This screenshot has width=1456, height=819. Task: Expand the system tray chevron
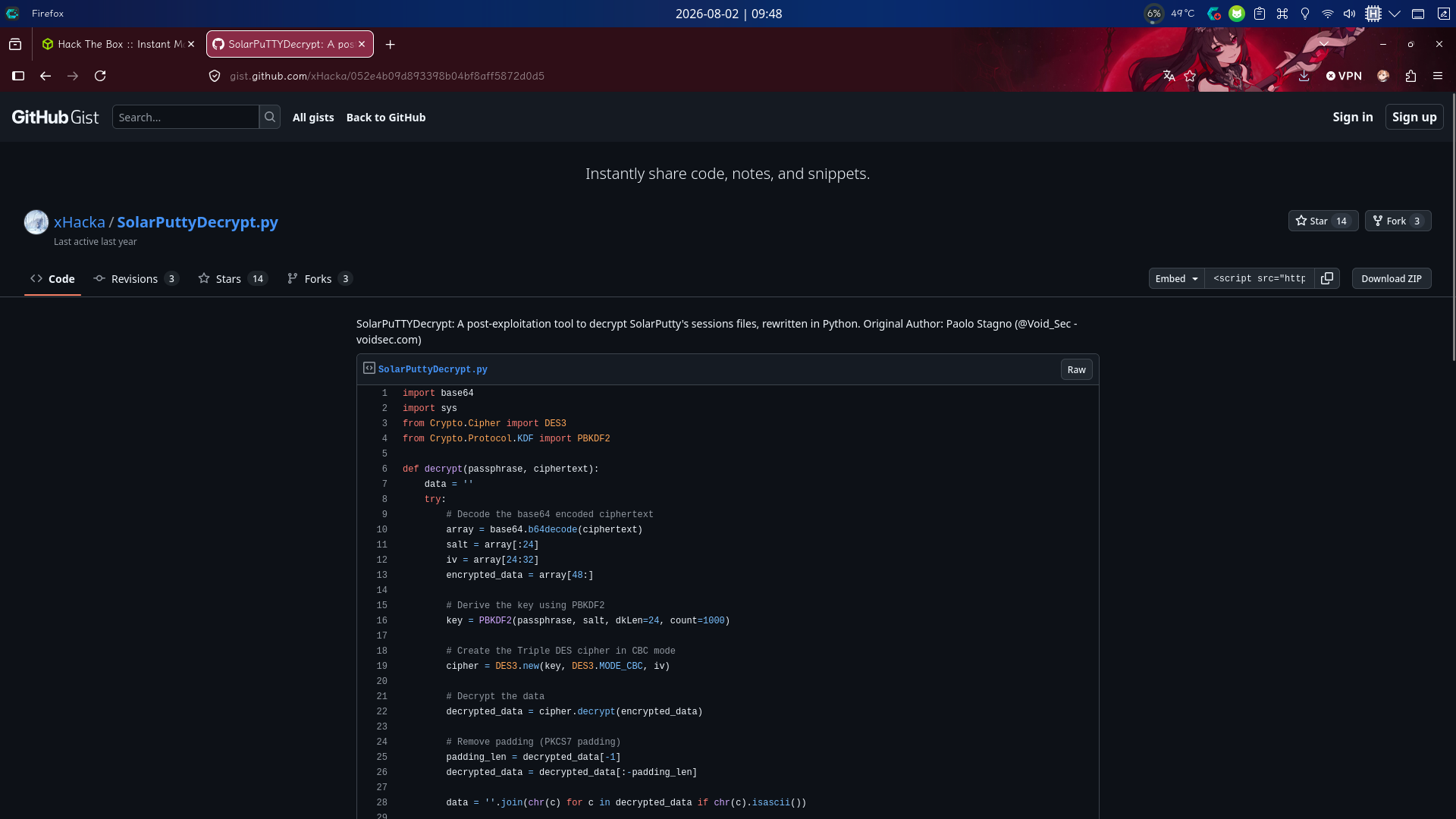click(1395, 14)
